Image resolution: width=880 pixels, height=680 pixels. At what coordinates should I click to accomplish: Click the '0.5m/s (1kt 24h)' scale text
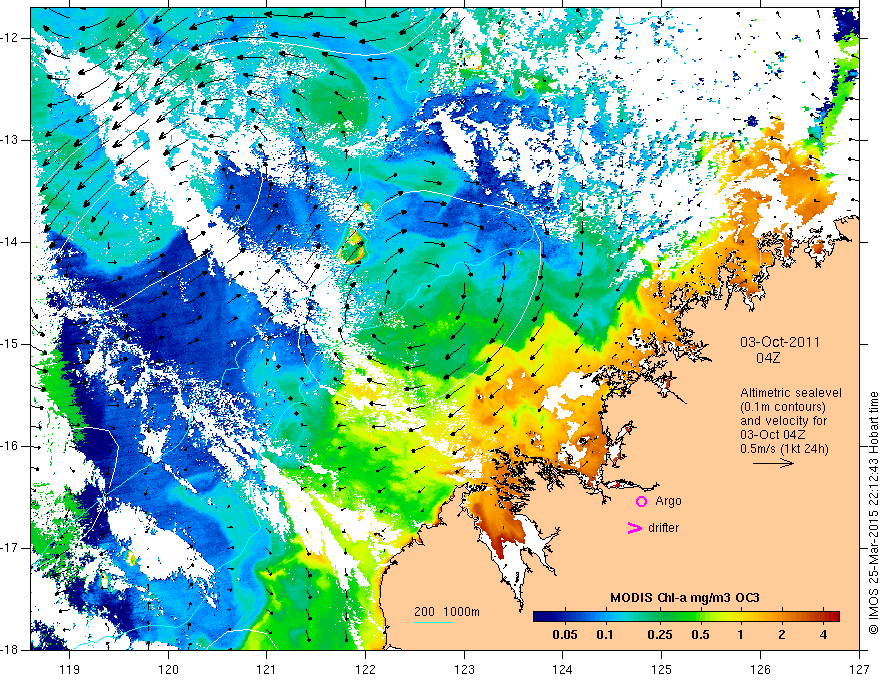click(x=784, y=448)
